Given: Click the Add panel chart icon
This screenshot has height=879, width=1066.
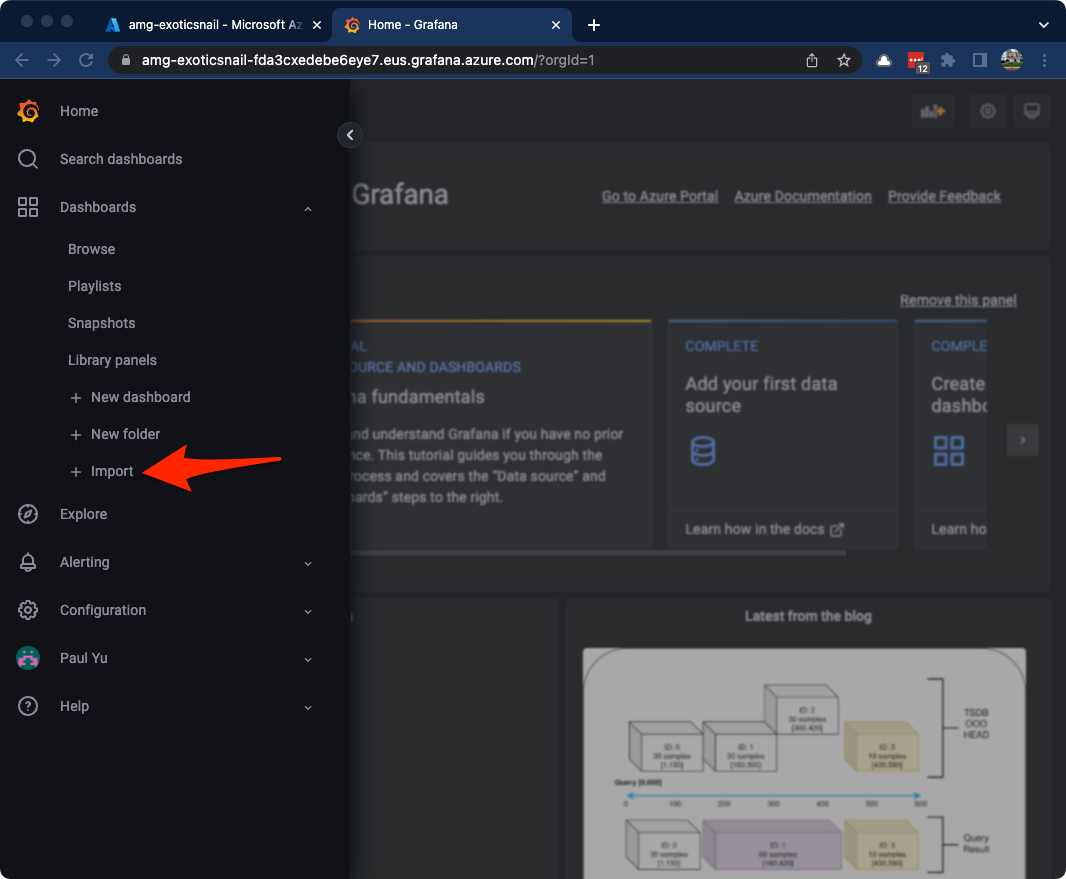Looking at the screenshot, I should (932, 111).
